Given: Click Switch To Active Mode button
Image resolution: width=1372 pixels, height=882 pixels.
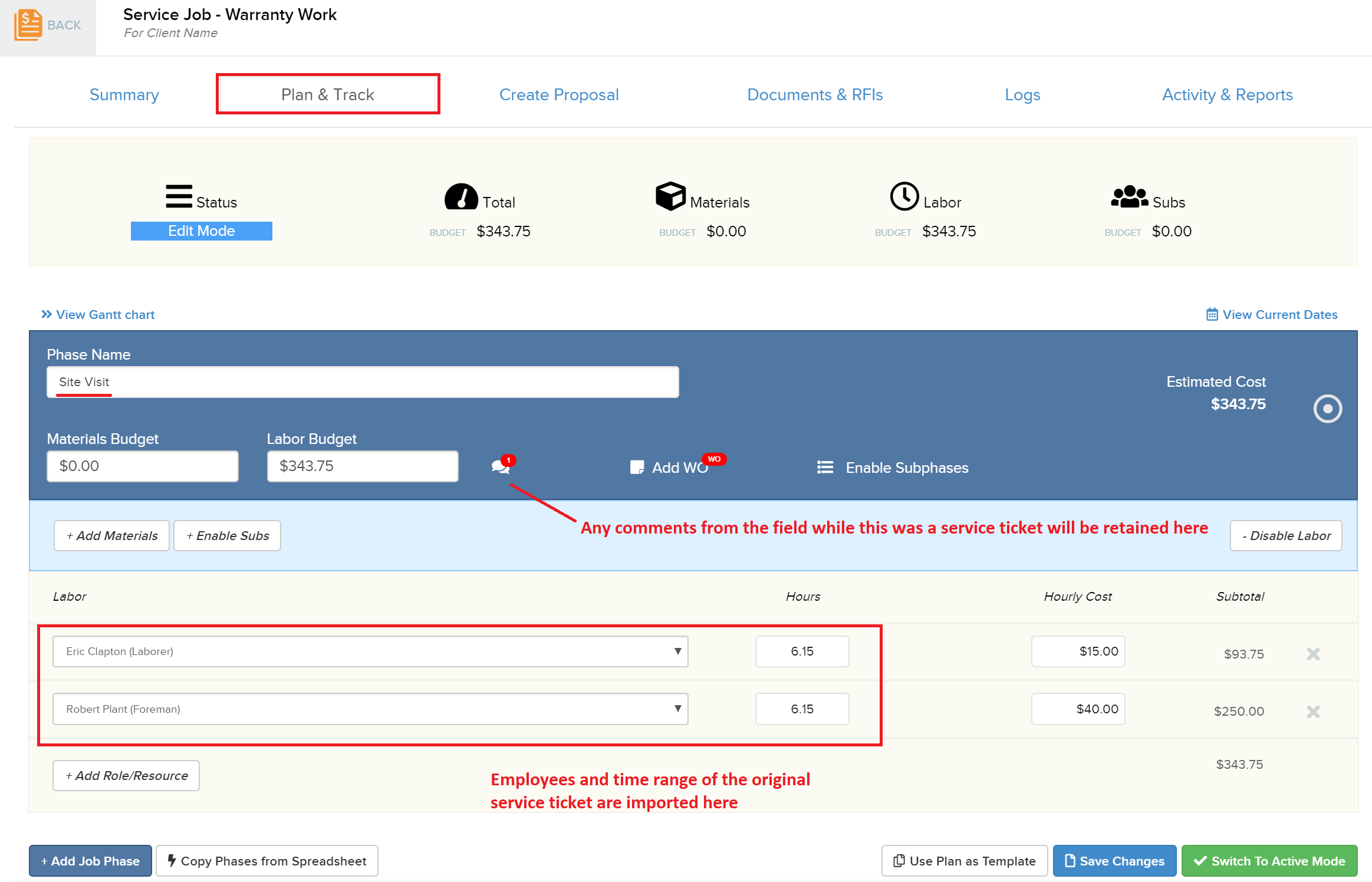Looking at the screenshot, I should [1269, 861].
